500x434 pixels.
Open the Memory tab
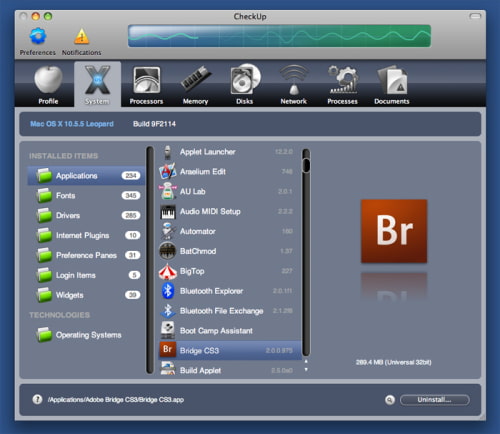click(x=195, y=84)
